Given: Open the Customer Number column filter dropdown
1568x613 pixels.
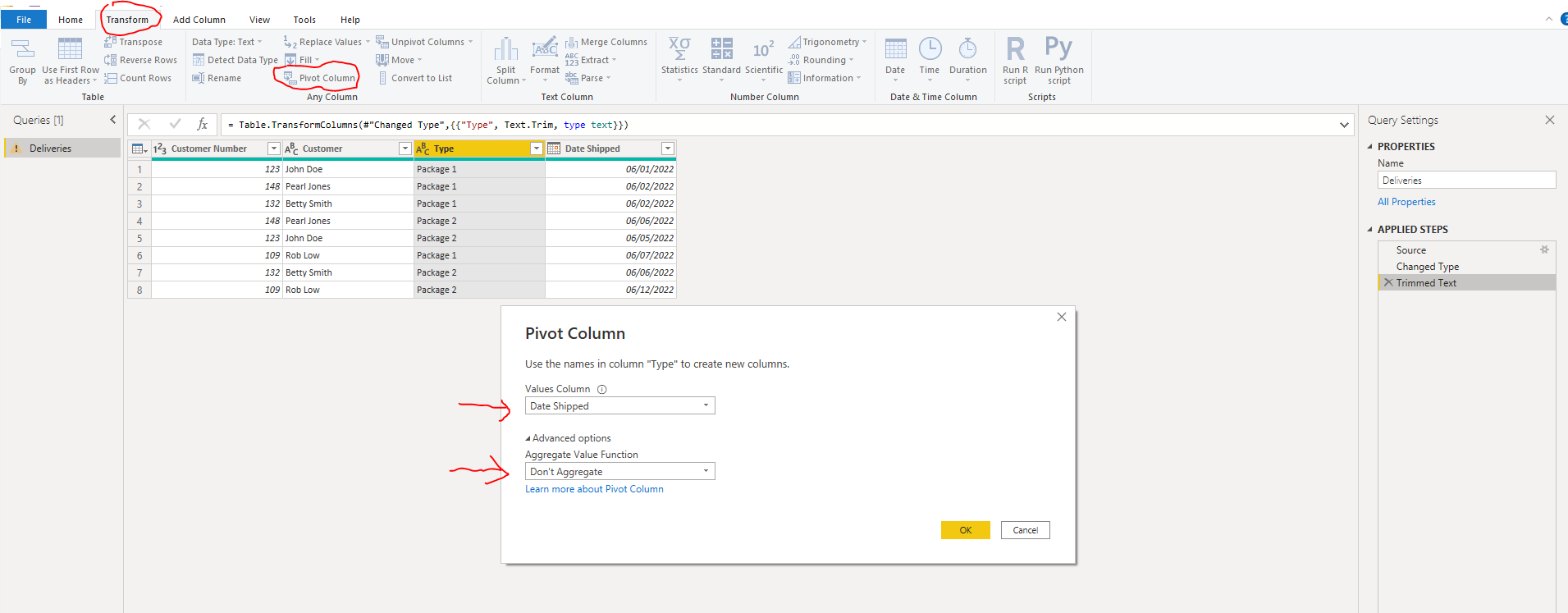Looking at the screenshot, I should point(274,149).
